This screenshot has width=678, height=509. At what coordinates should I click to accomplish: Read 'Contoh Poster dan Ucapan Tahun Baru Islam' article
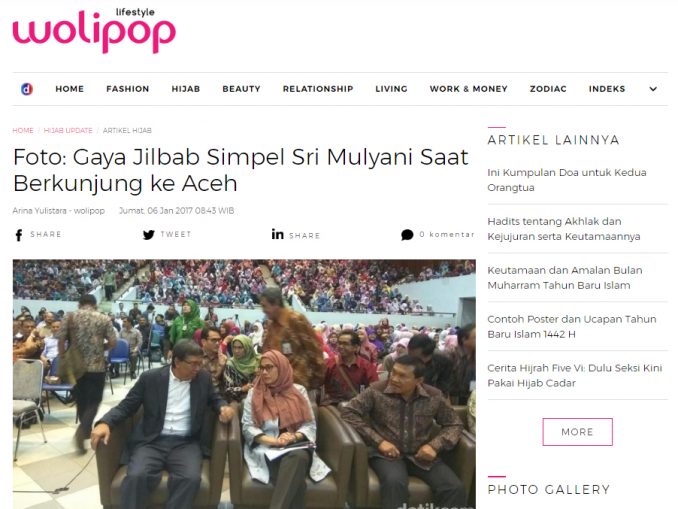[572, 327]
